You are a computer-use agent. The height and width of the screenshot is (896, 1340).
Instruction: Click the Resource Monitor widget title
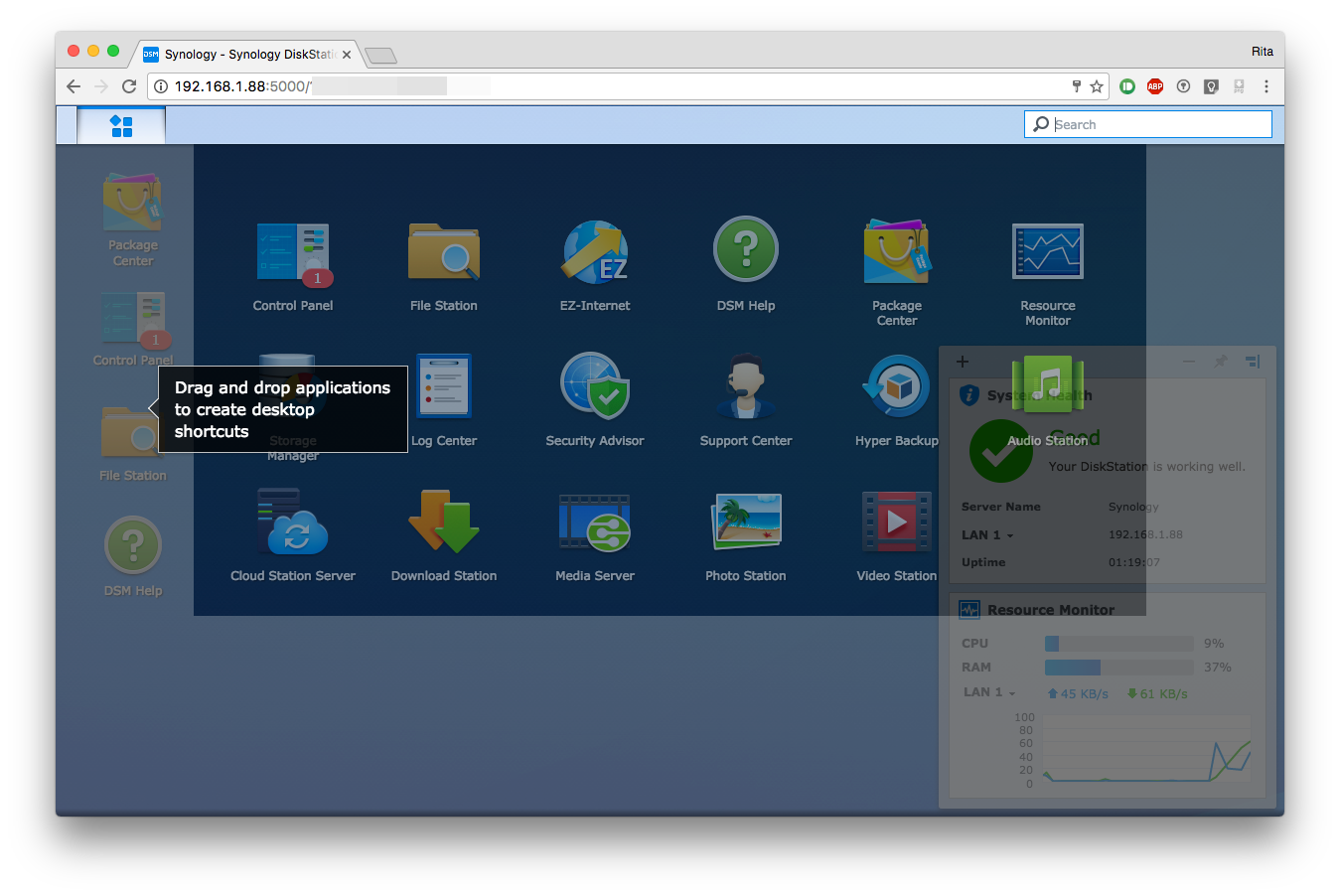(x=1051, y=610)
